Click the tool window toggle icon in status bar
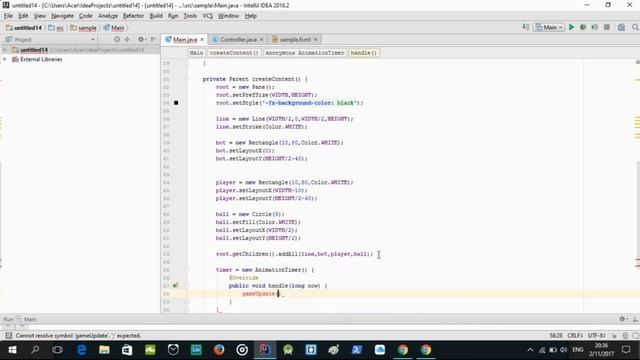The height and width of the screenshot is (360, 640). point(8,336)
